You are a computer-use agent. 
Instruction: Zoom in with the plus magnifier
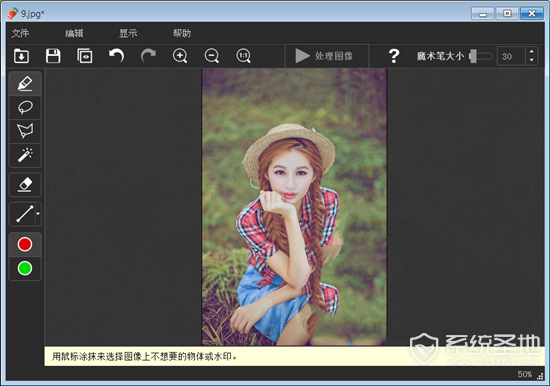pos(180,56)
